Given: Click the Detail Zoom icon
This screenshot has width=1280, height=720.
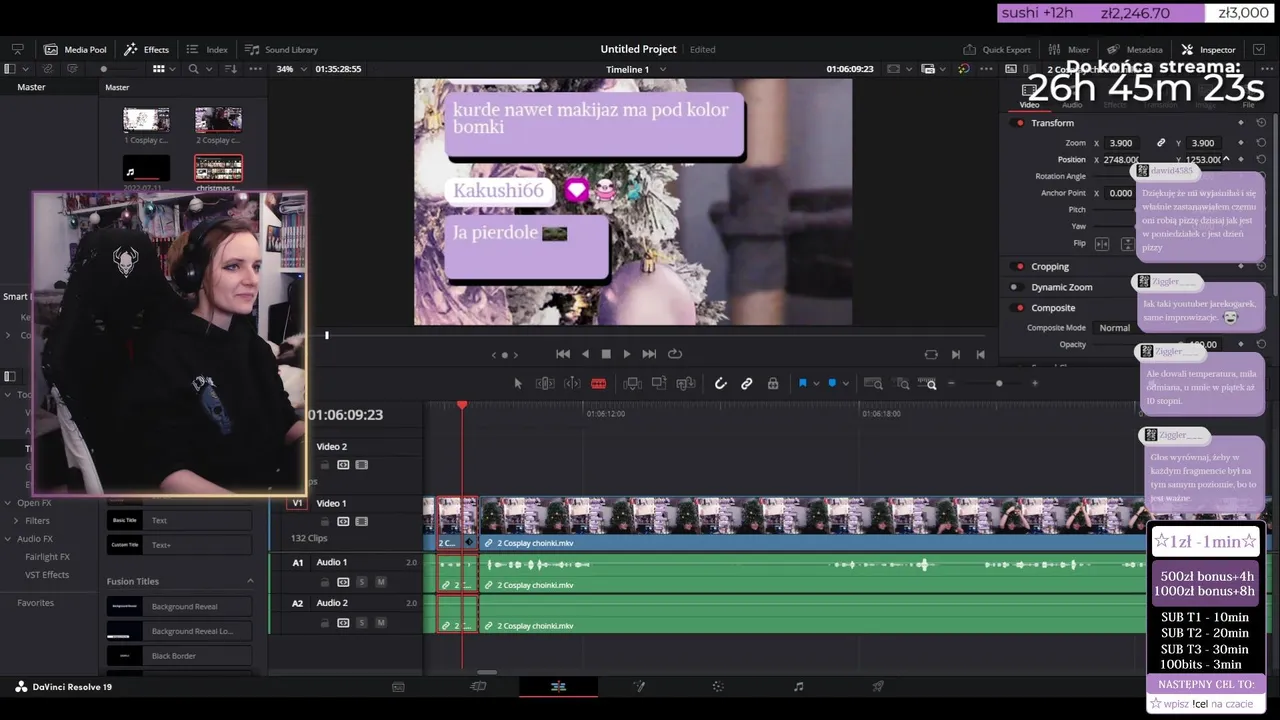Looking at the screenshot, I should coord(903,383).
